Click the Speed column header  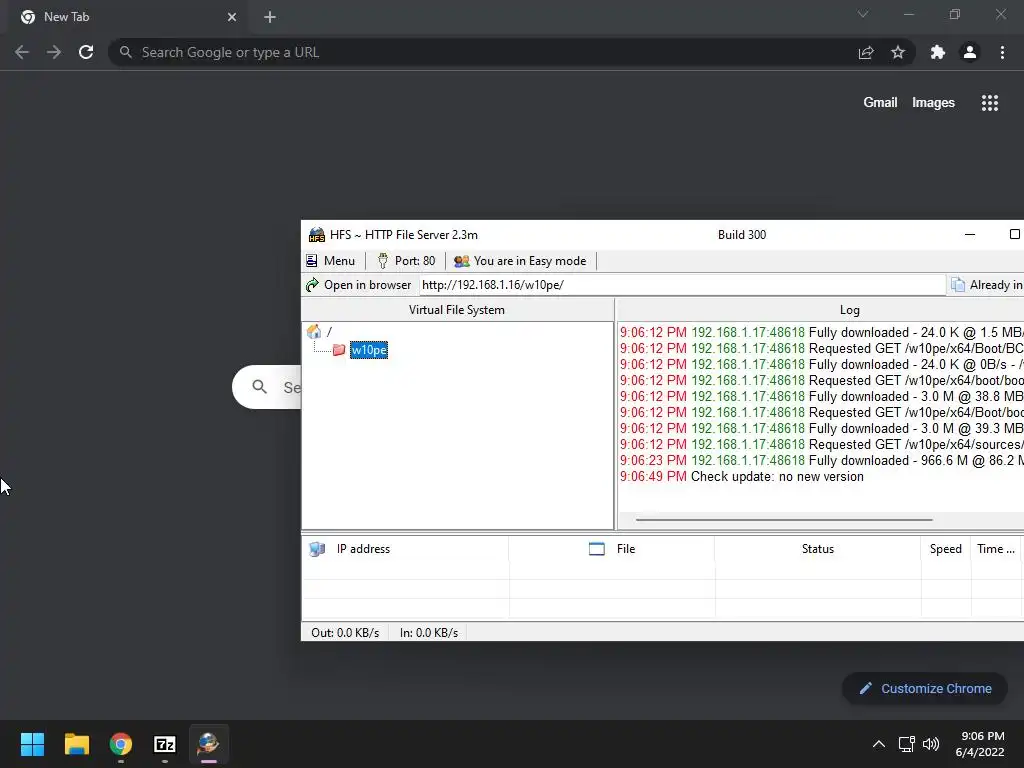pyautogui.click(x=946, y=549)
